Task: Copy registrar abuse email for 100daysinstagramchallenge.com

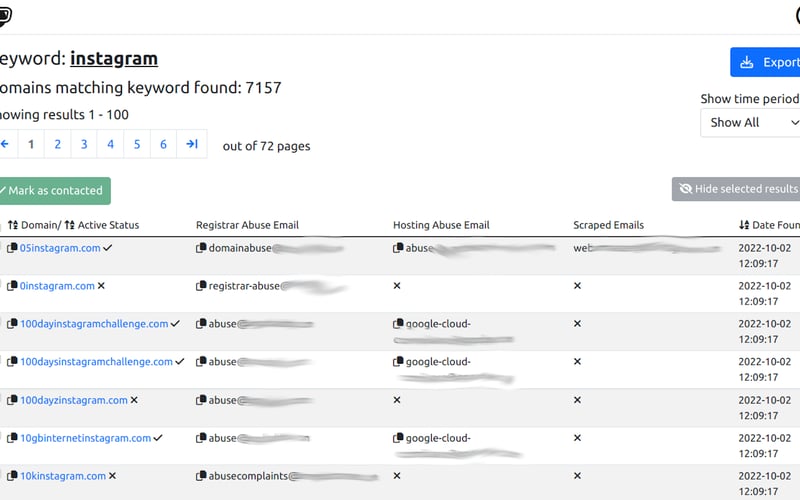Action: 201,361
